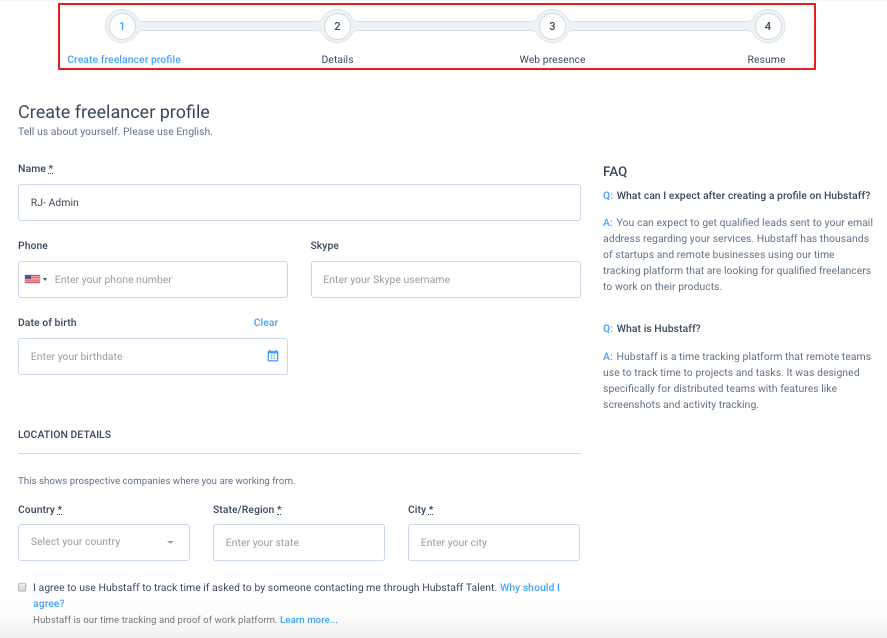Go to the Resume step label
Viewport: 887px width, 638px height.
click(x=766, y=59)
